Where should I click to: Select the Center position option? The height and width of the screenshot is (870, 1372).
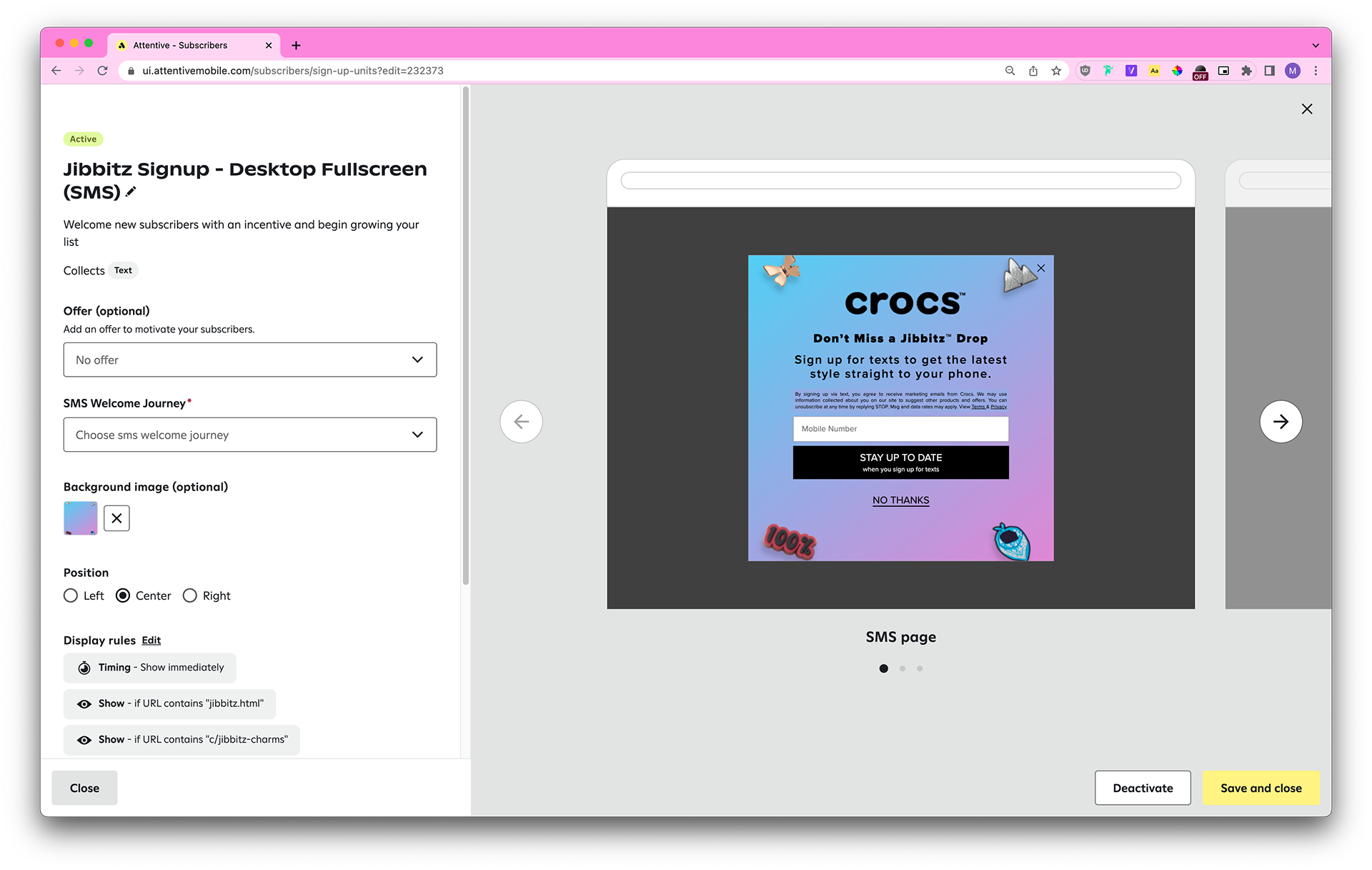point(123,595)
